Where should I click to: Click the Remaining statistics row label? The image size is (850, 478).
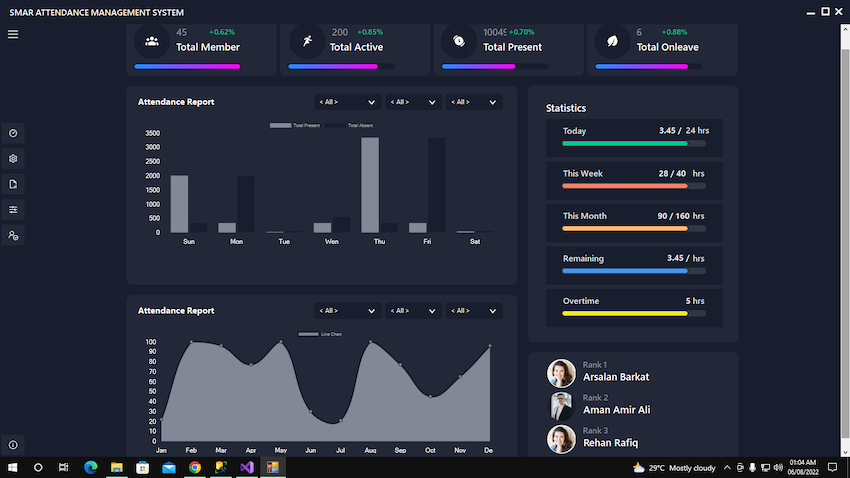[583, 259]
